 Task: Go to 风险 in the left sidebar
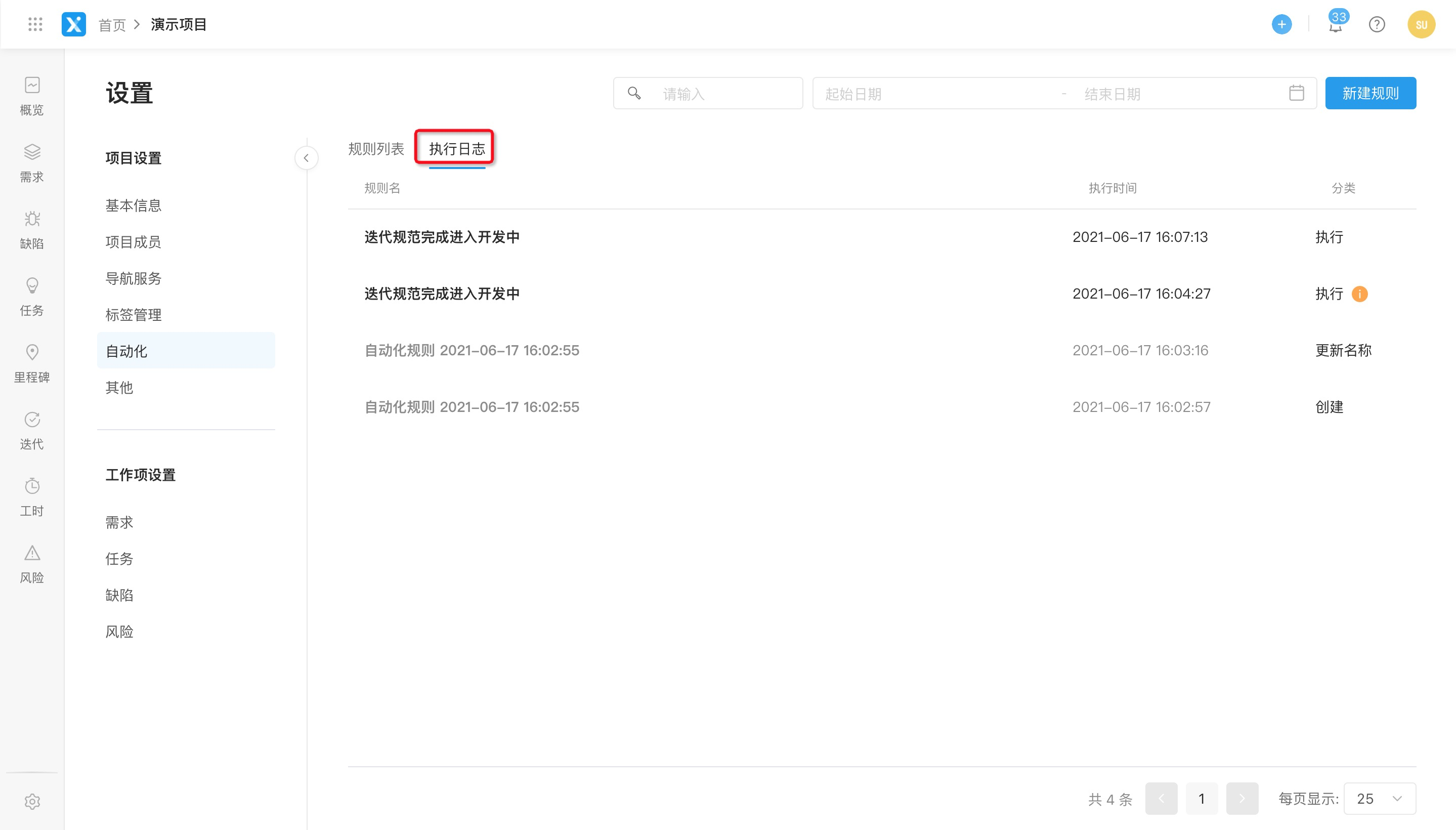[32, 564]
